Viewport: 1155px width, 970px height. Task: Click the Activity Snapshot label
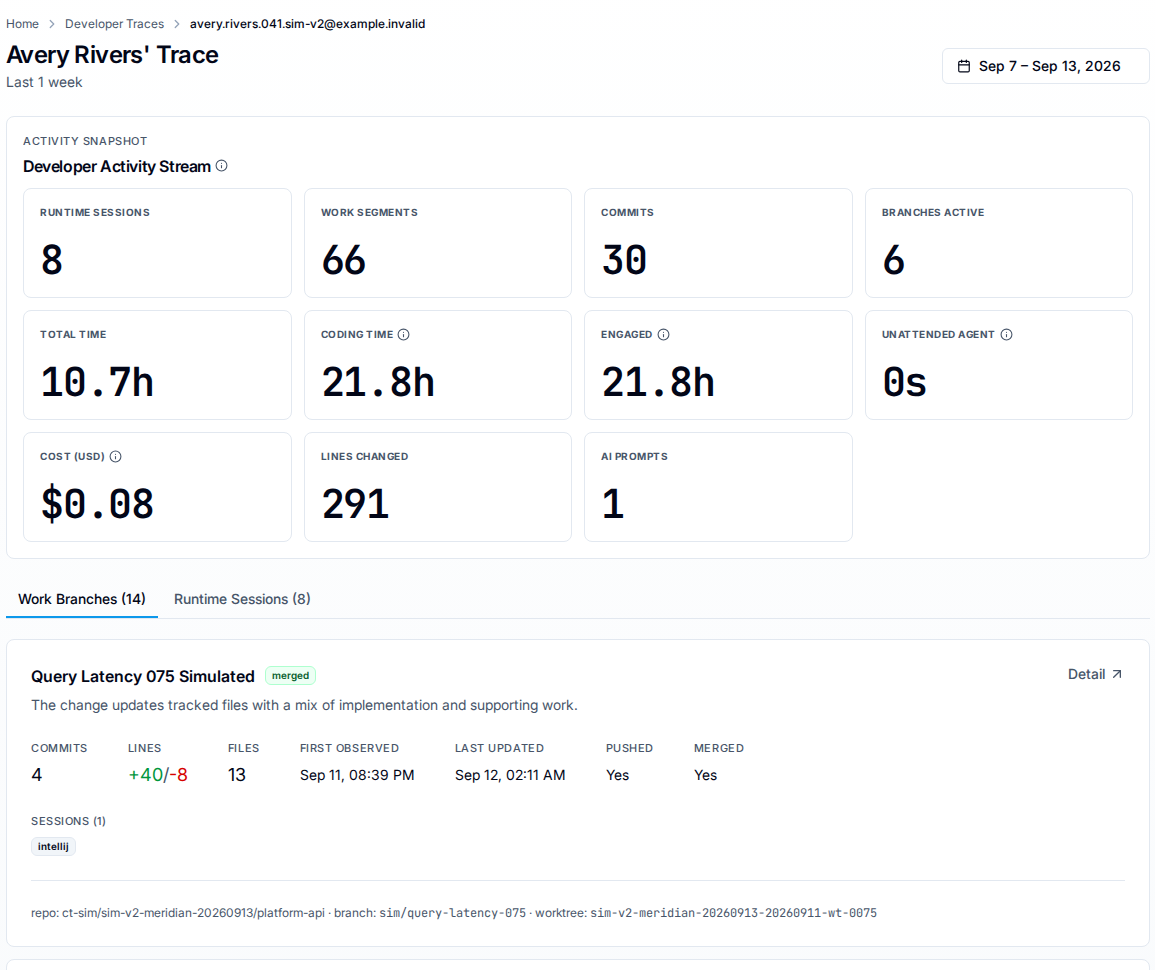pyautogui.click(x=85, y=141)
